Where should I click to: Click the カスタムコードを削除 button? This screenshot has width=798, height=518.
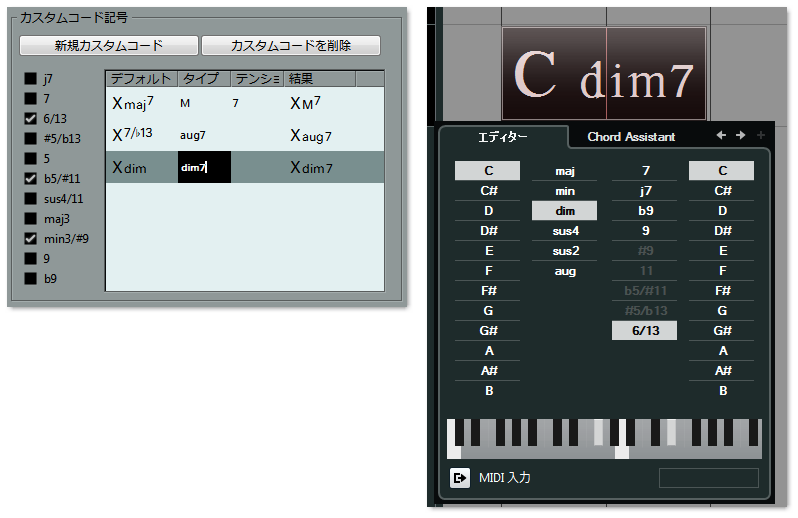[x=291, y=45]
